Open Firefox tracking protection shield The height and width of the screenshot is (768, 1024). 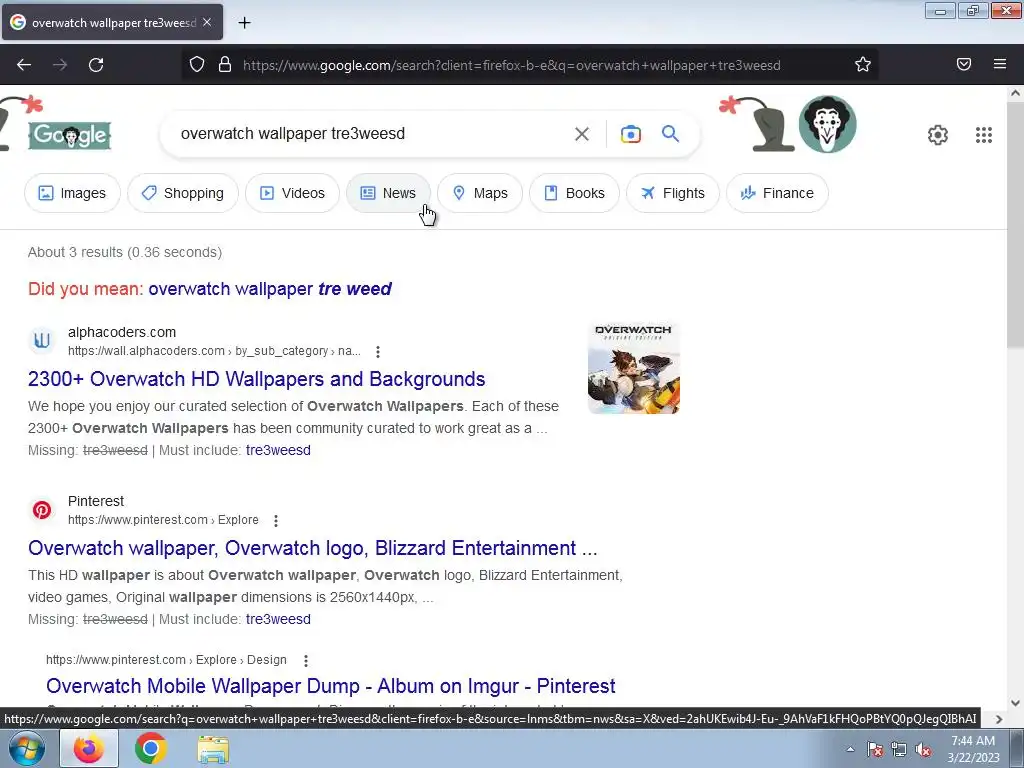197,64
